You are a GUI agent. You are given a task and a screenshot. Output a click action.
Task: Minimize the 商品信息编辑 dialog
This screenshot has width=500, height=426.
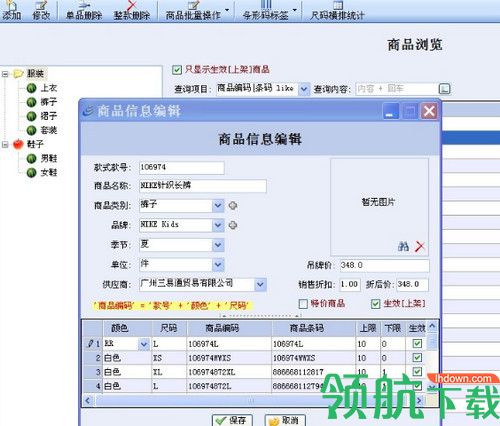(390, 111)
